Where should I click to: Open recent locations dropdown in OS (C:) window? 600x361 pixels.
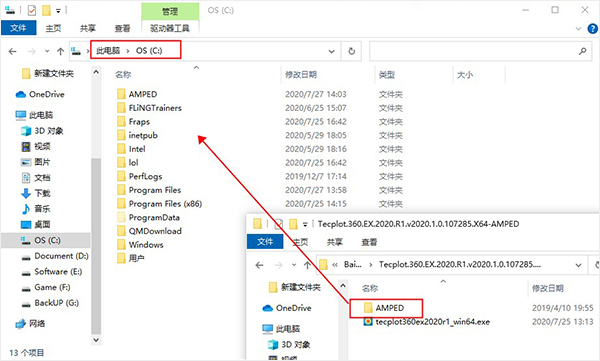tap(47, 51)
